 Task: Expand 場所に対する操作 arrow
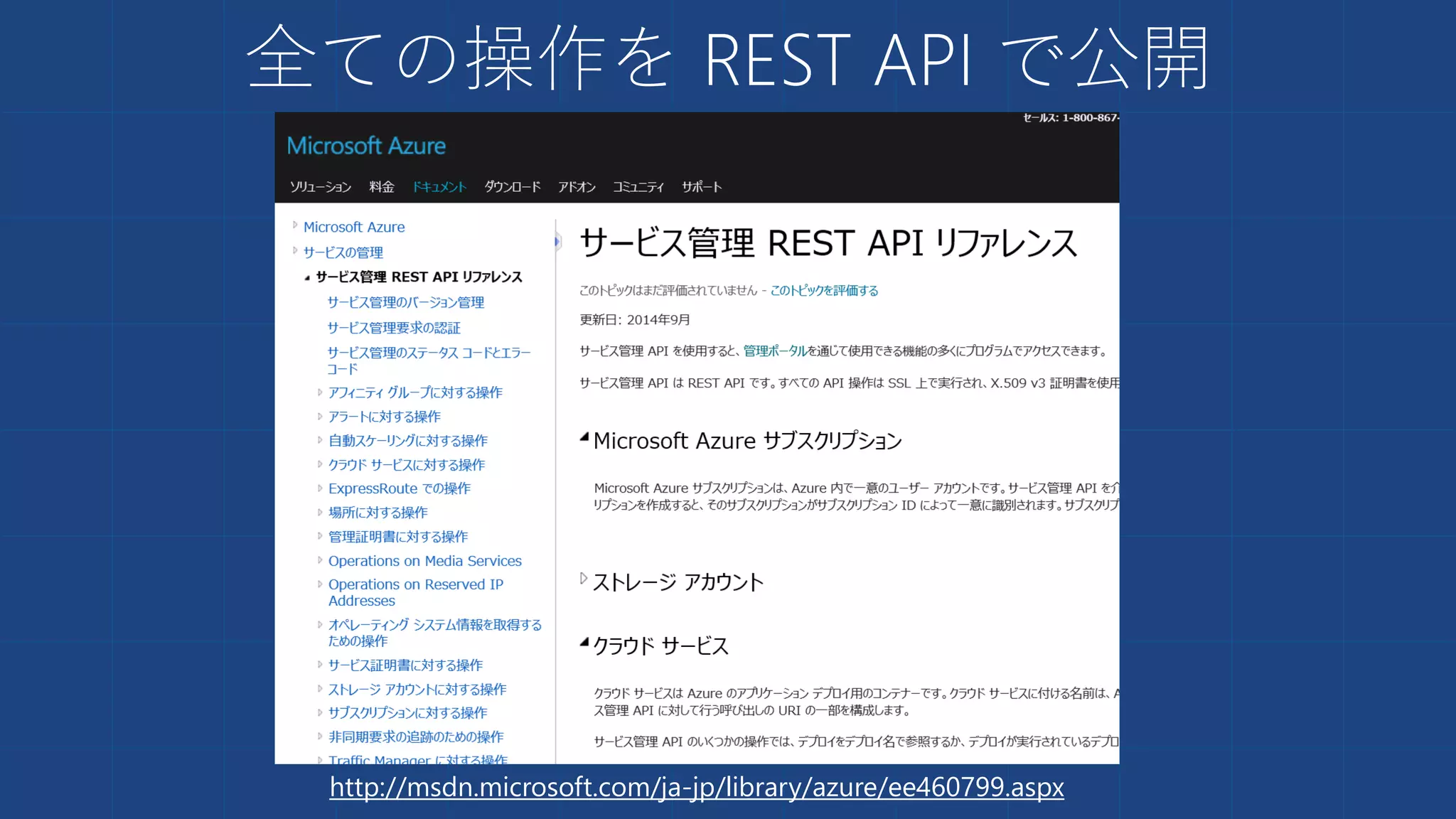320,513
